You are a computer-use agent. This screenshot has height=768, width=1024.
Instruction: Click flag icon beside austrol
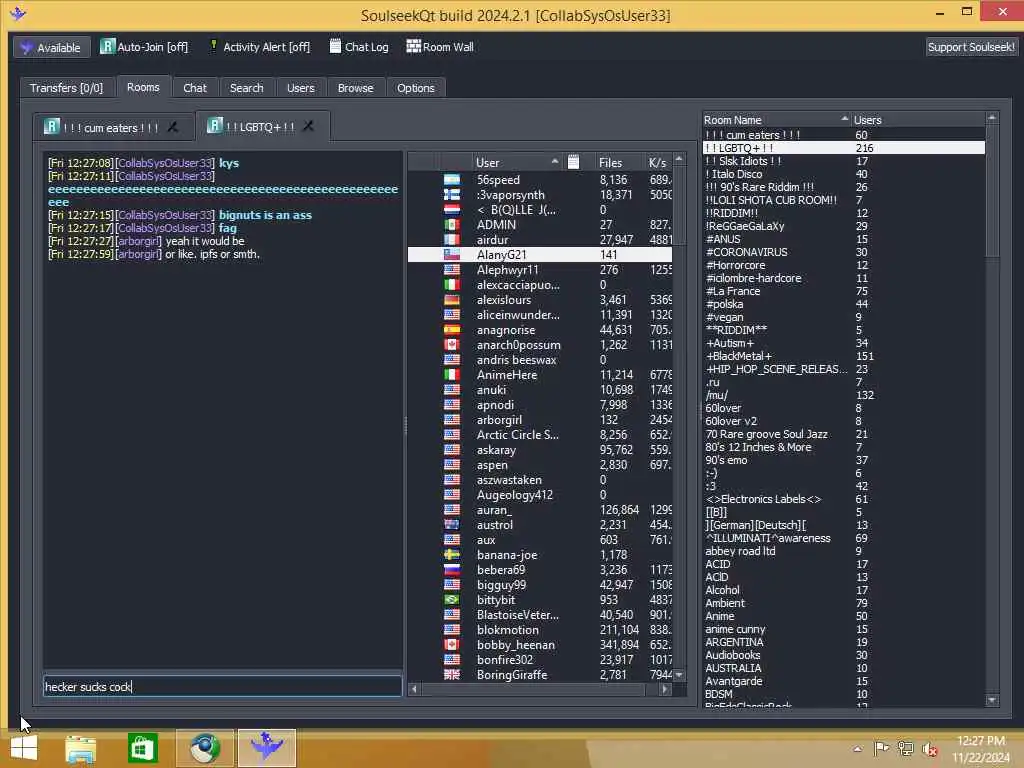452,524
